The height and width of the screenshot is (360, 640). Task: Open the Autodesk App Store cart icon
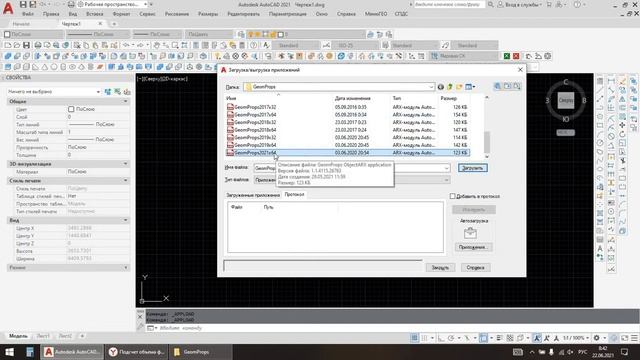point(549,4)
